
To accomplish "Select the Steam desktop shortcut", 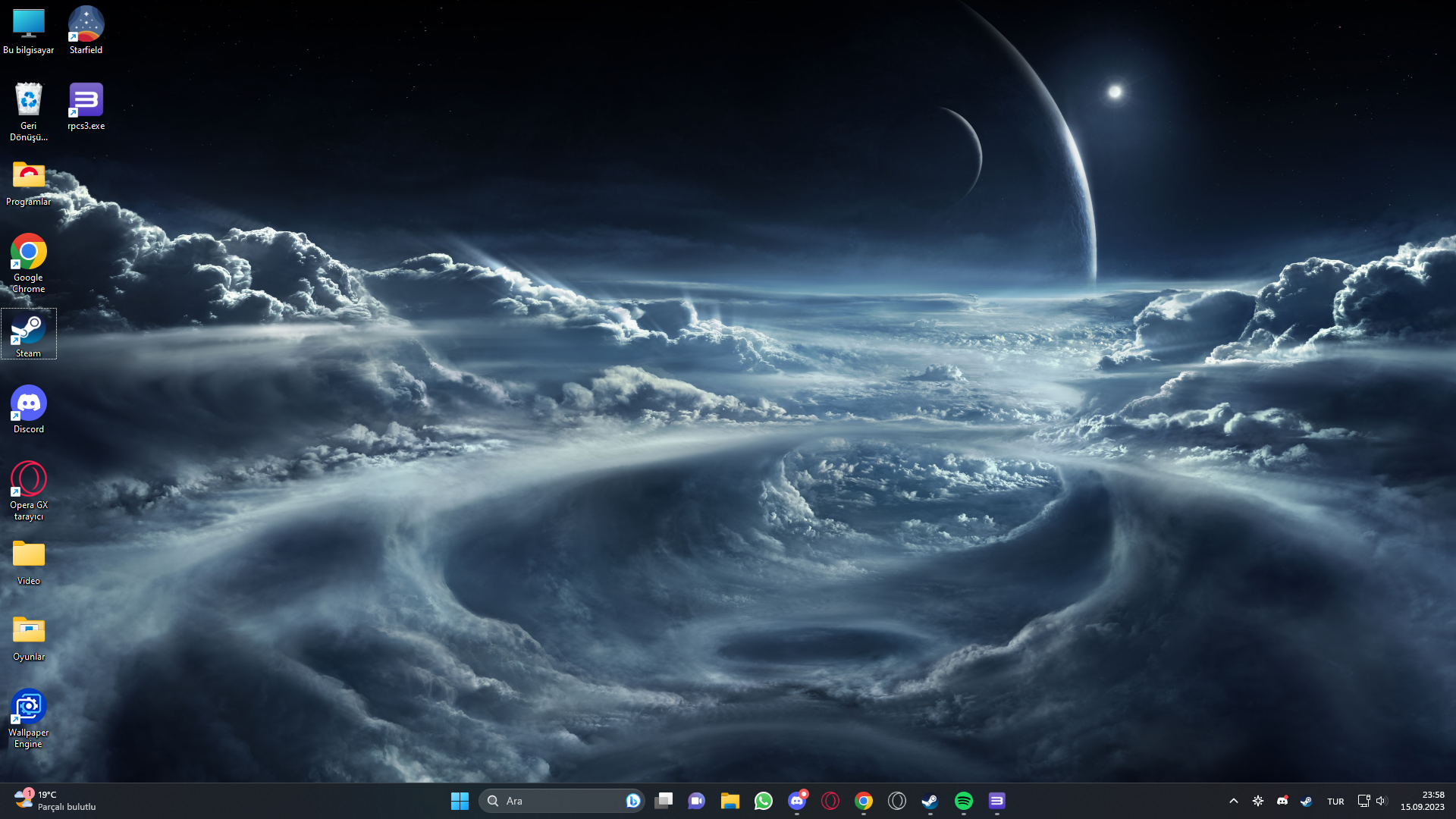I will (29, 334).
